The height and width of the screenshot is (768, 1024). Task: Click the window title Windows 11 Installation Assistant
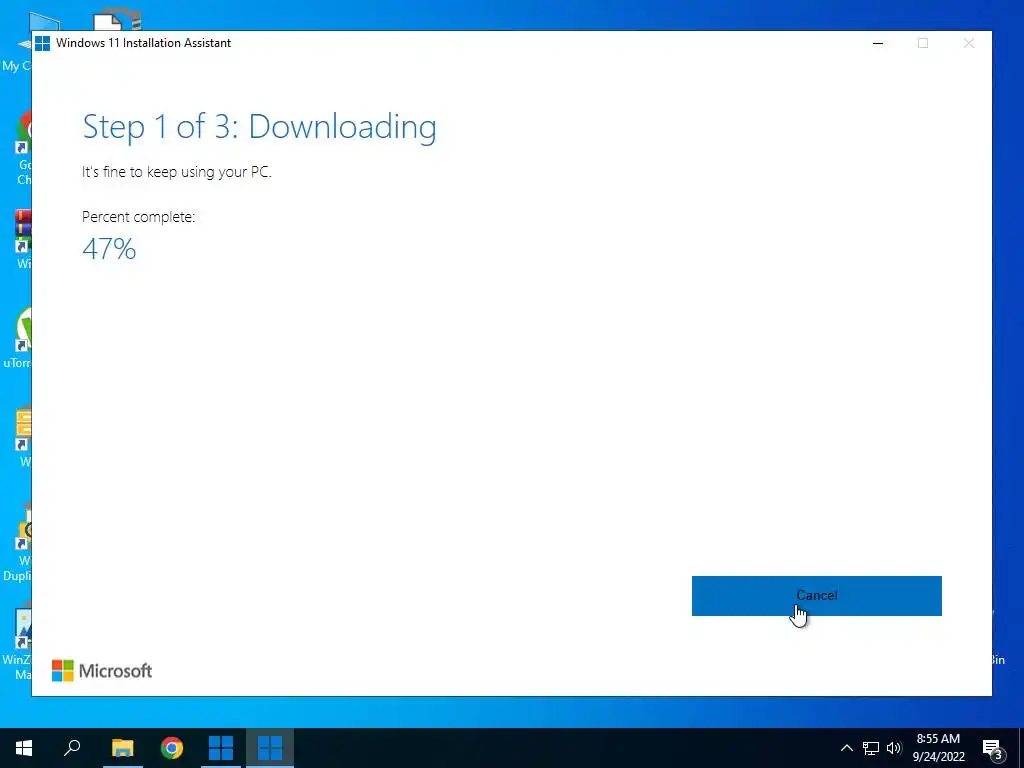(x=144, y=43)
